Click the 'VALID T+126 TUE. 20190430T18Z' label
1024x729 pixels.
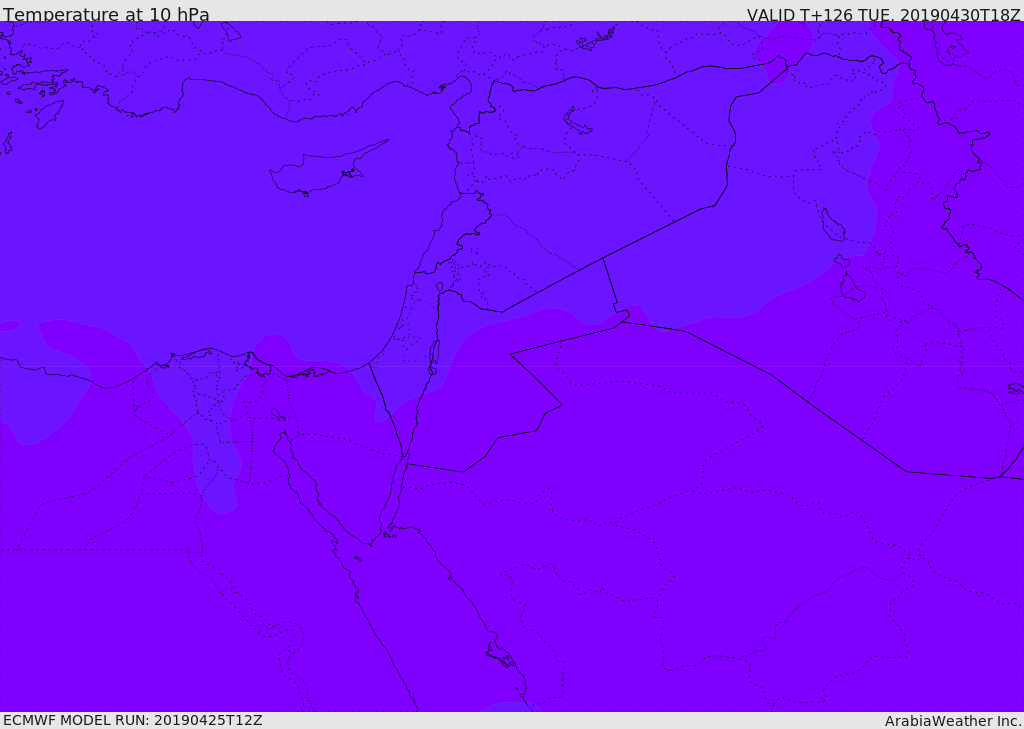click(884, 15)
